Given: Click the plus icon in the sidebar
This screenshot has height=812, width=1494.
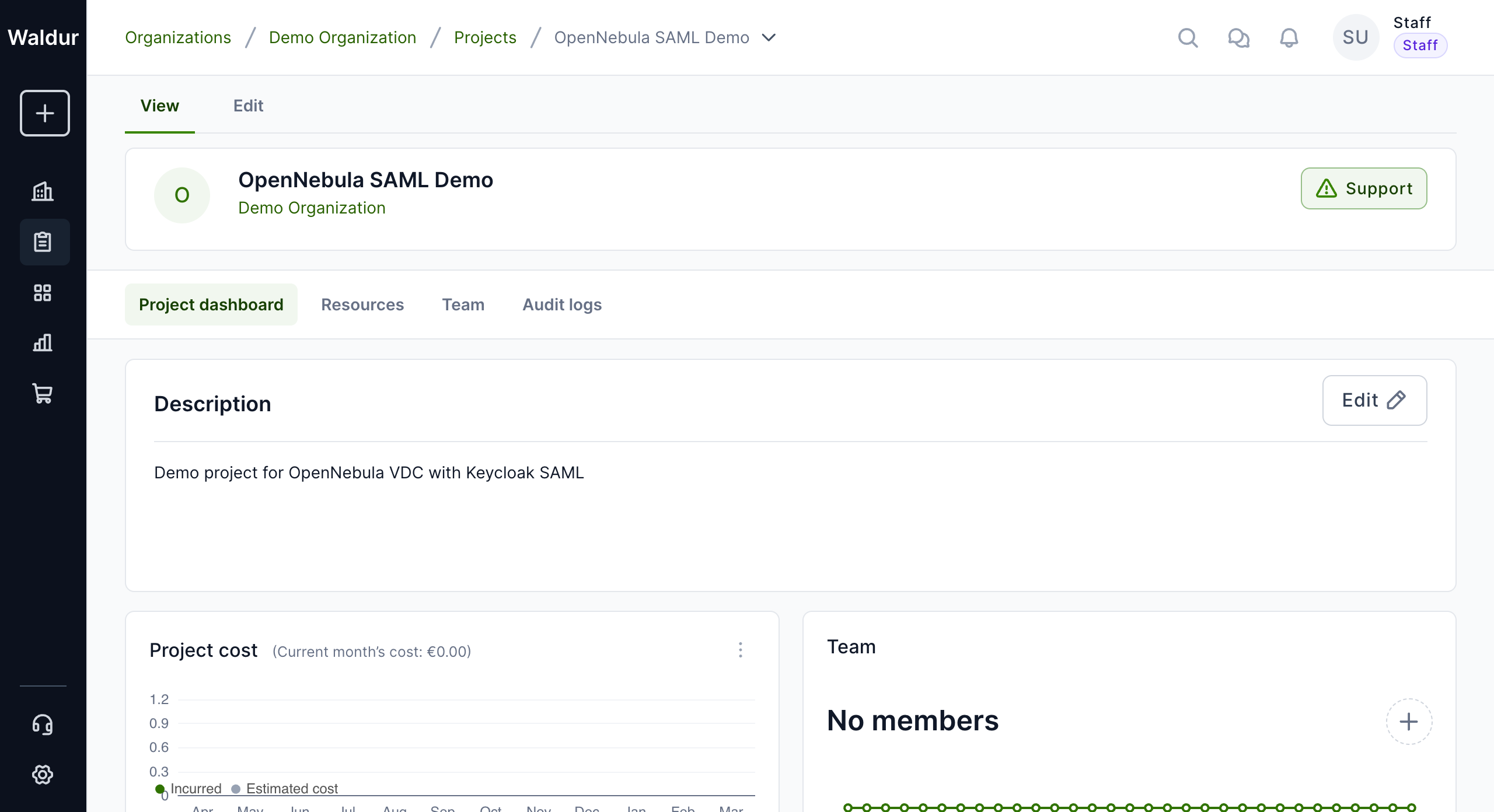Looking at the screenshot, I should coord(44,113).
